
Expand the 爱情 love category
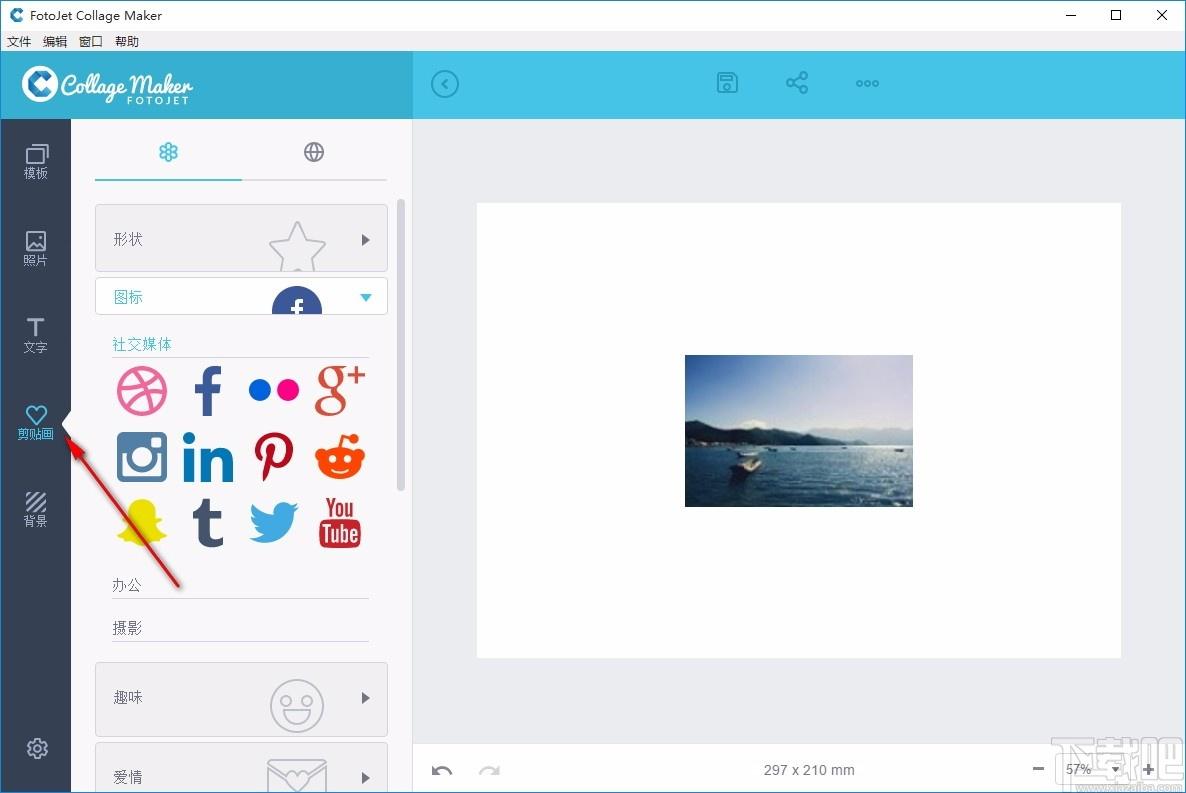(x=241, y=769)
